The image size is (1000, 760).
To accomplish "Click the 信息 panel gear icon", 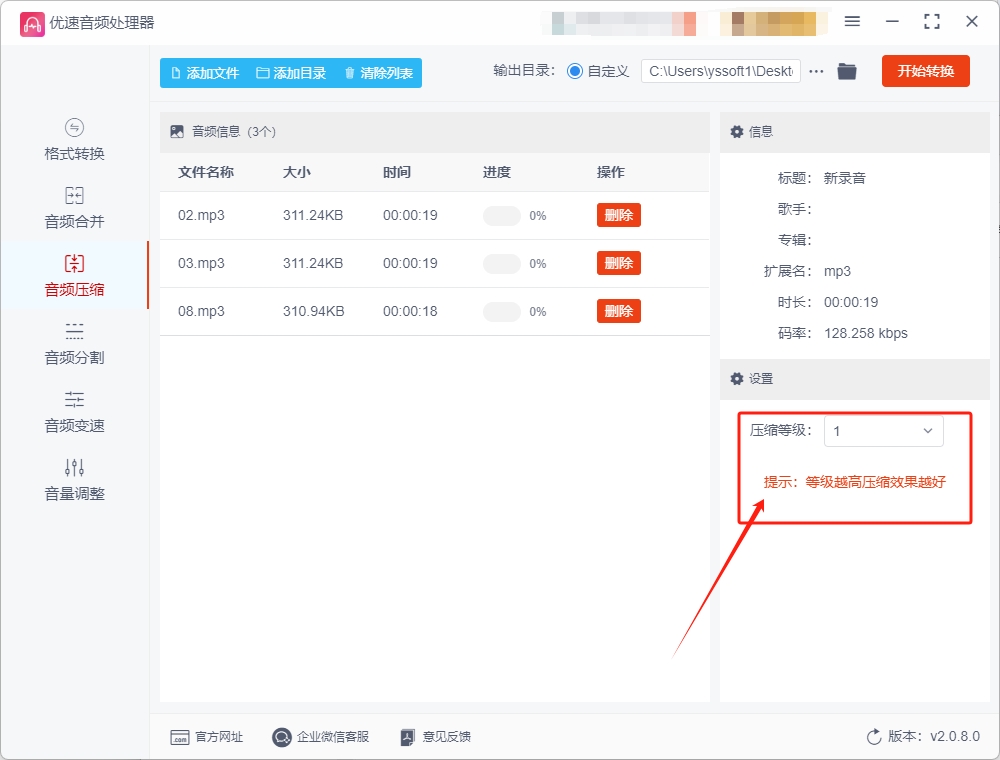I will click(737, 132).
